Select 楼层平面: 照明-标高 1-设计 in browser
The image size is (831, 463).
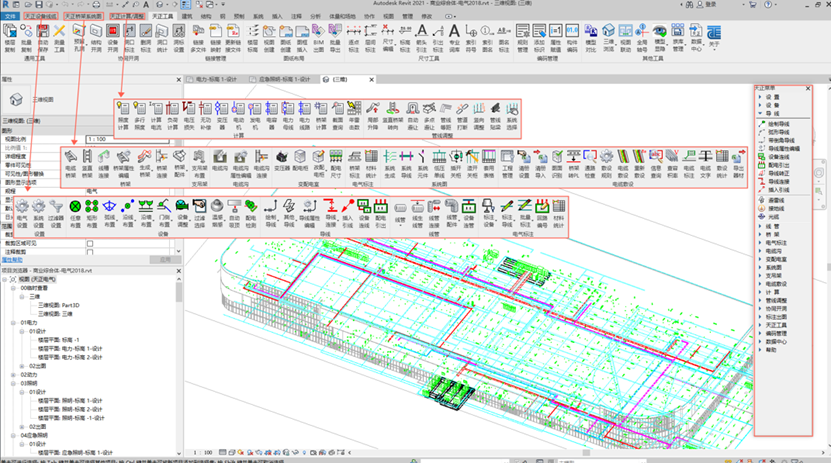tap(70, 401)
